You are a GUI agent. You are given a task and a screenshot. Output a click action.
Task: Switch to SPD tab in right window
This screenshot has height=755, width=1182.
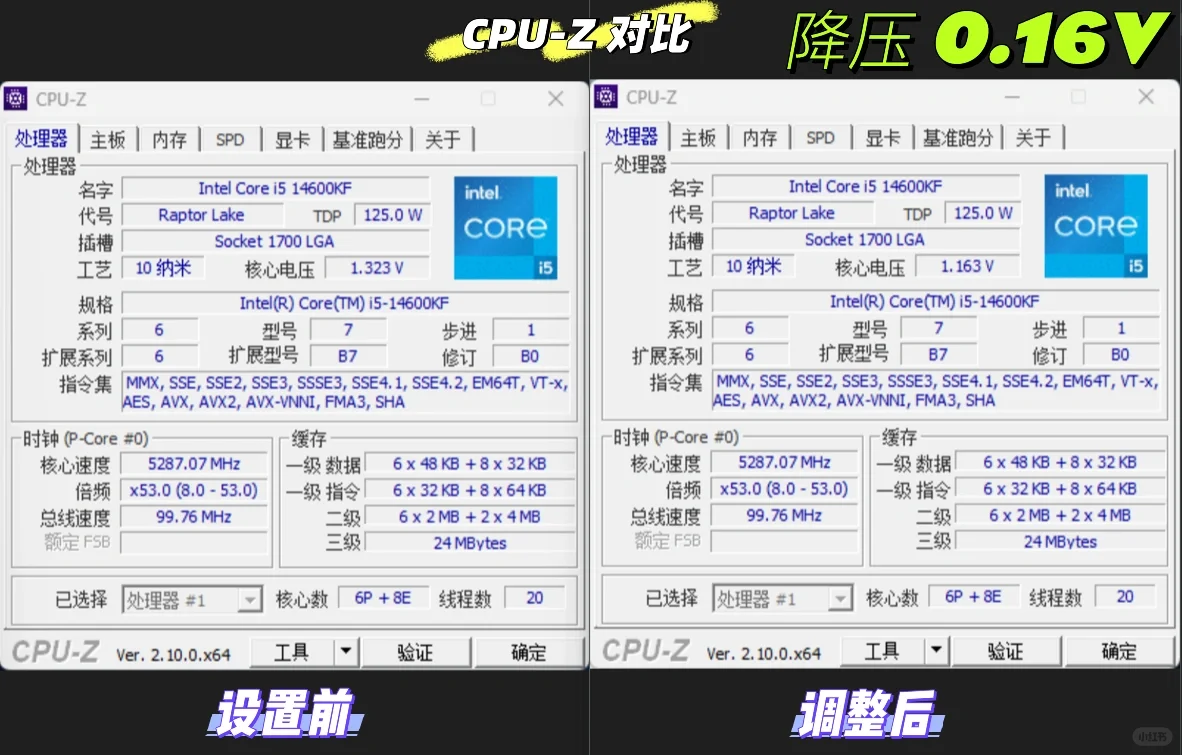[x=820, y=138]
